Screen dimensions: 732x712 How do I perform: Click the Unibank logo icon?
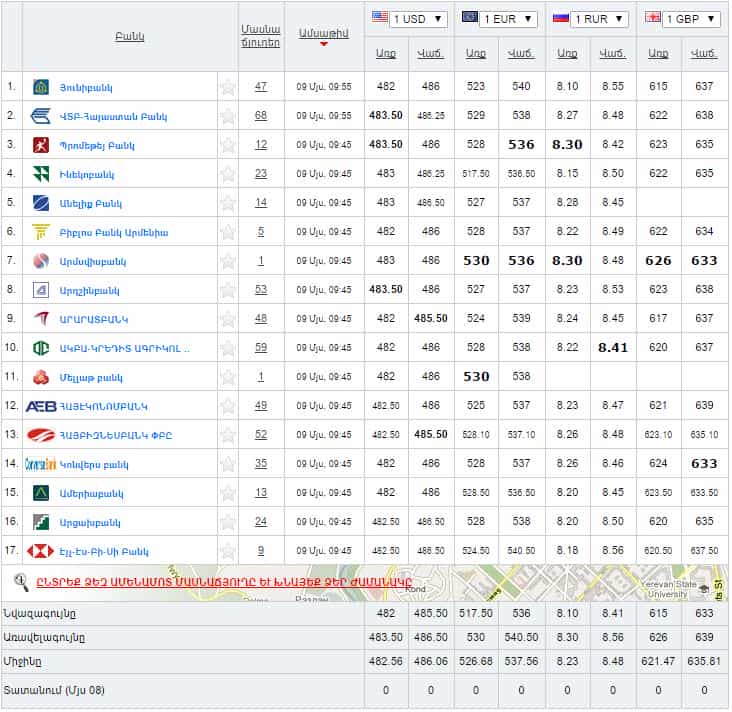coord(41,87)
